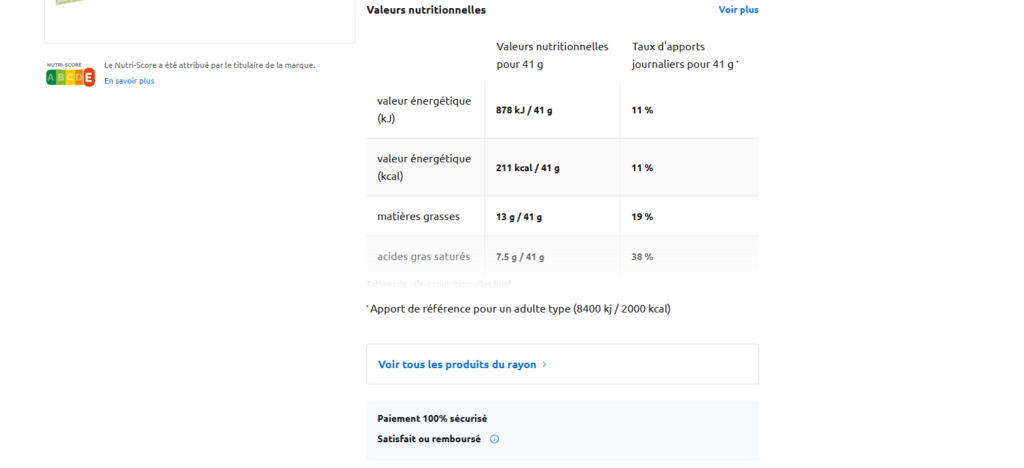Click the chevron after Voir tous les produits
1024x468 pixels.
(544, 365)
